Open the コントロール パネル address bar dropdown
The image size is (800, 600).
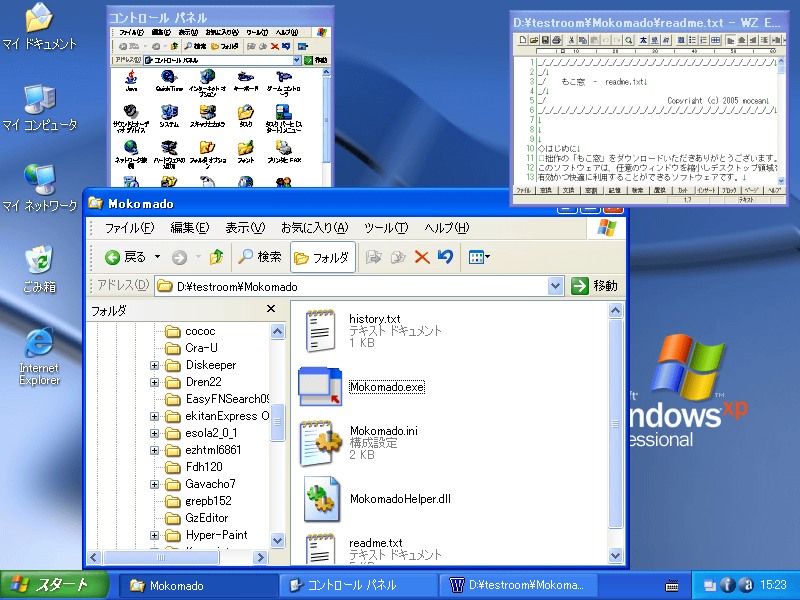(x=297, y=60)
